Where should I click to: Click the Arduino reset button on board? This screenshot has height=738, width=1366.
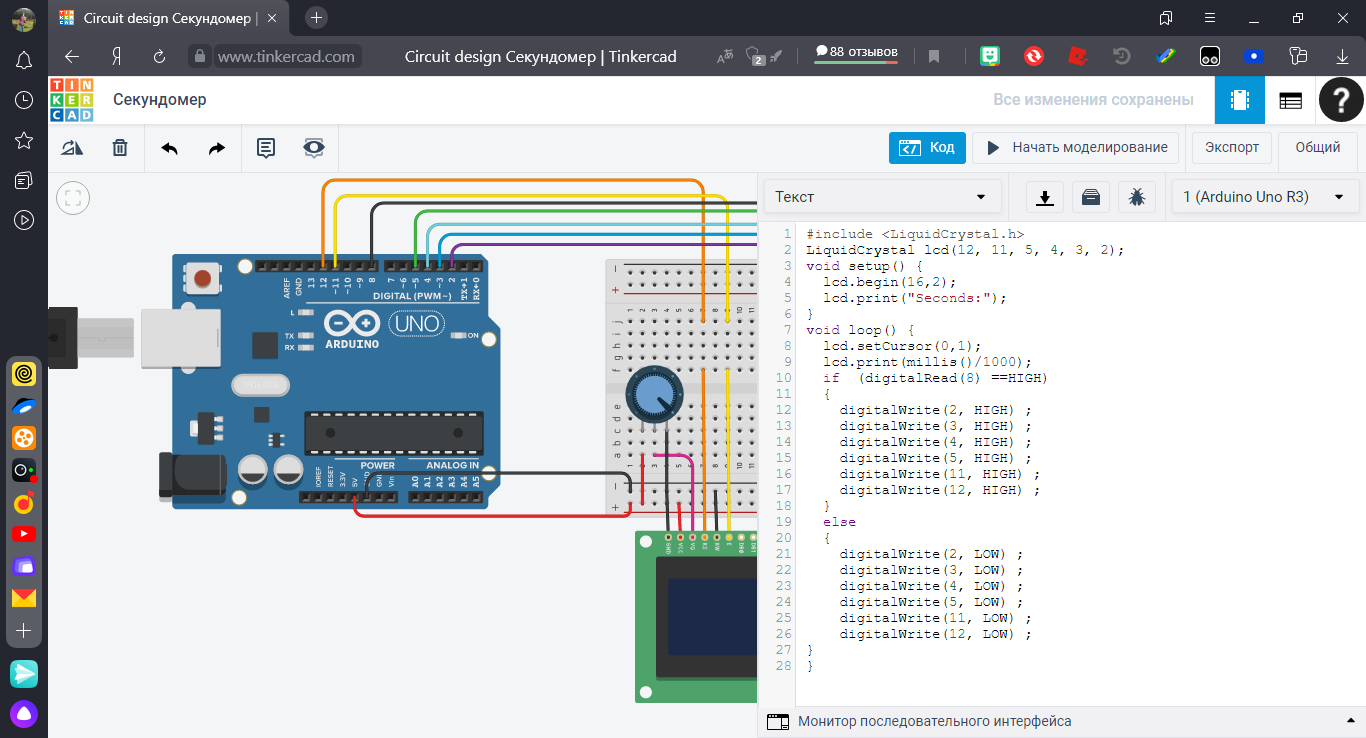204,277
